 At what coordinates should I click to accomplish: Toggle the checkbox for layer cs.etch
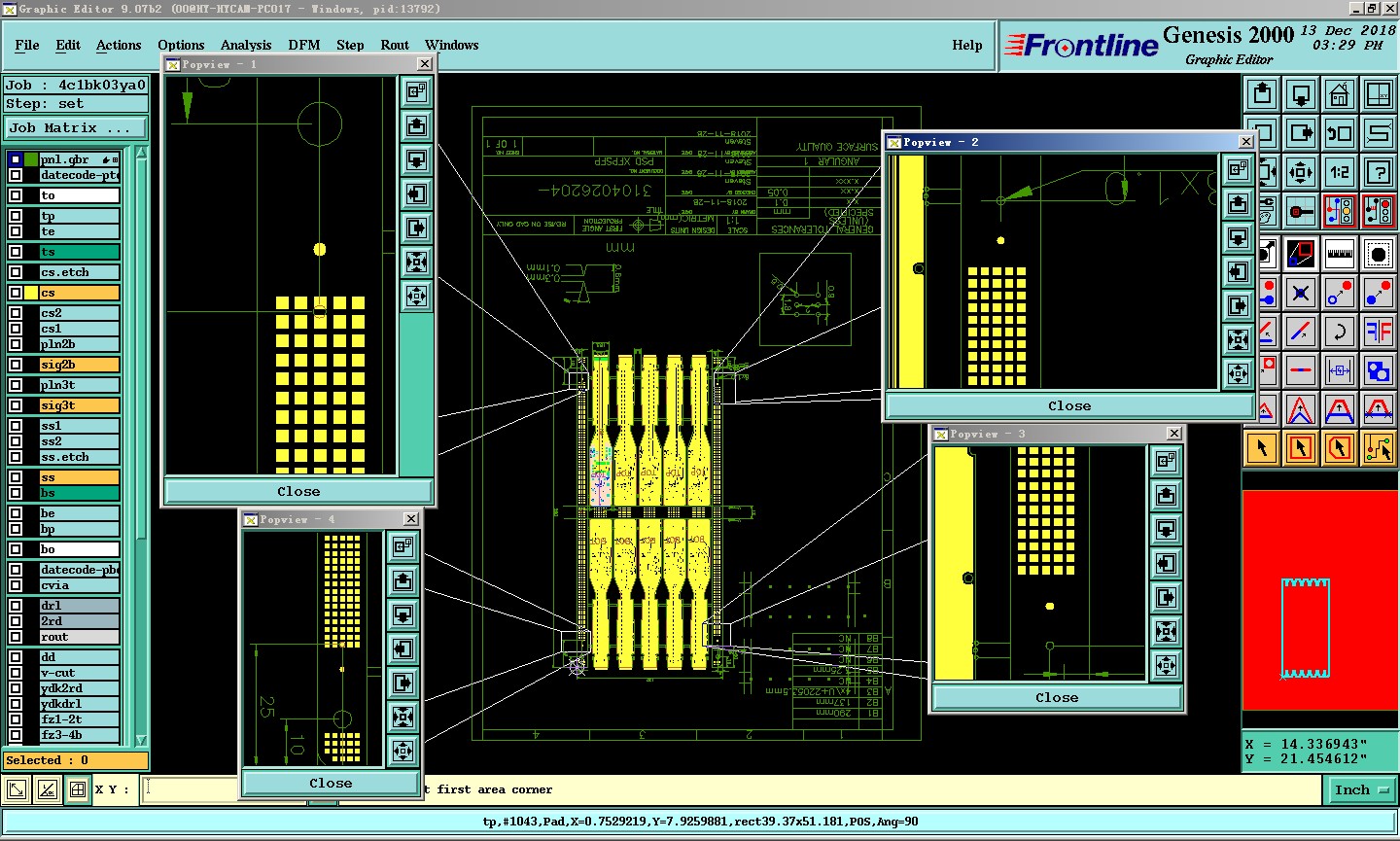coord(16,272)
